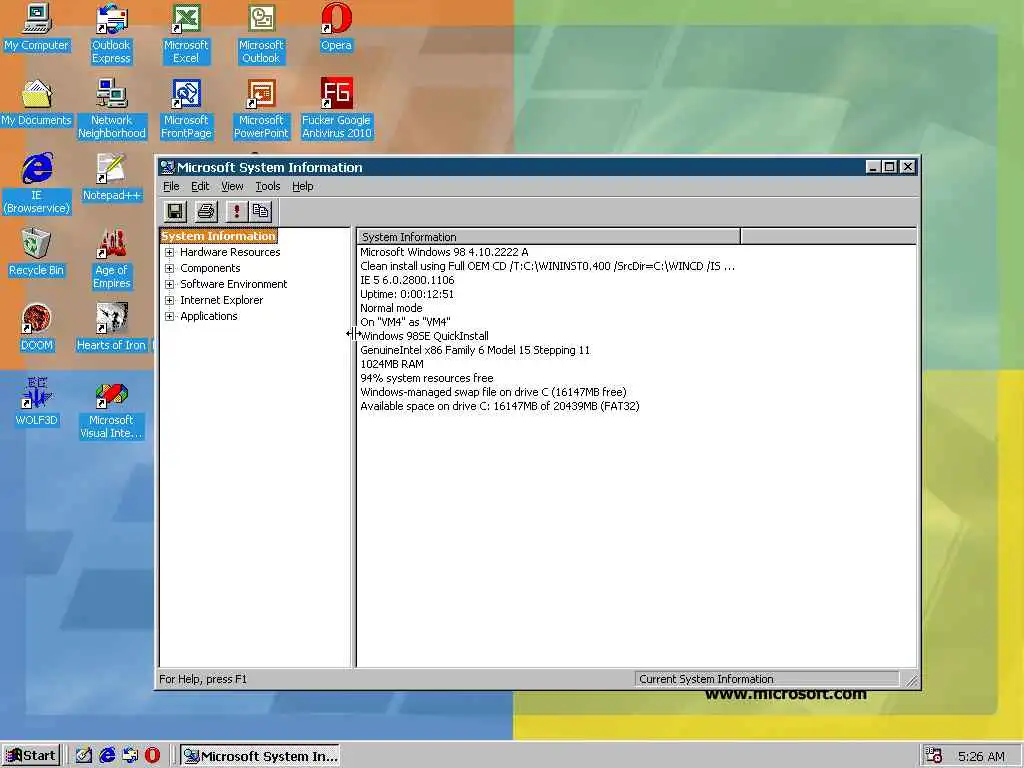The height and width of the screenshot is (768, 1024).
Task: Select Microsoft PowerPoint desktop shortcut
Action: pyautogui.click(x=261, y=109)
